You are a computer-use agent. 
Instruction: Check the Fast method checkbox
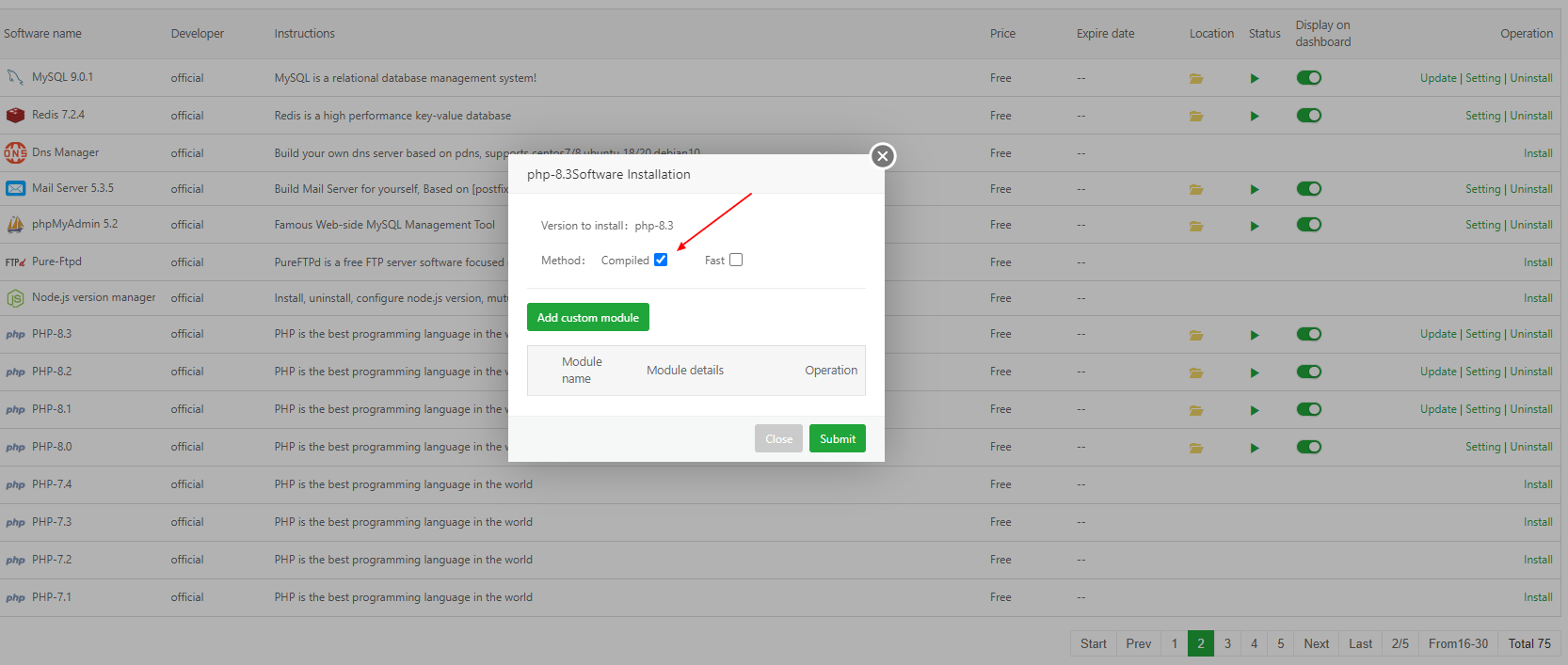[736, 261]
